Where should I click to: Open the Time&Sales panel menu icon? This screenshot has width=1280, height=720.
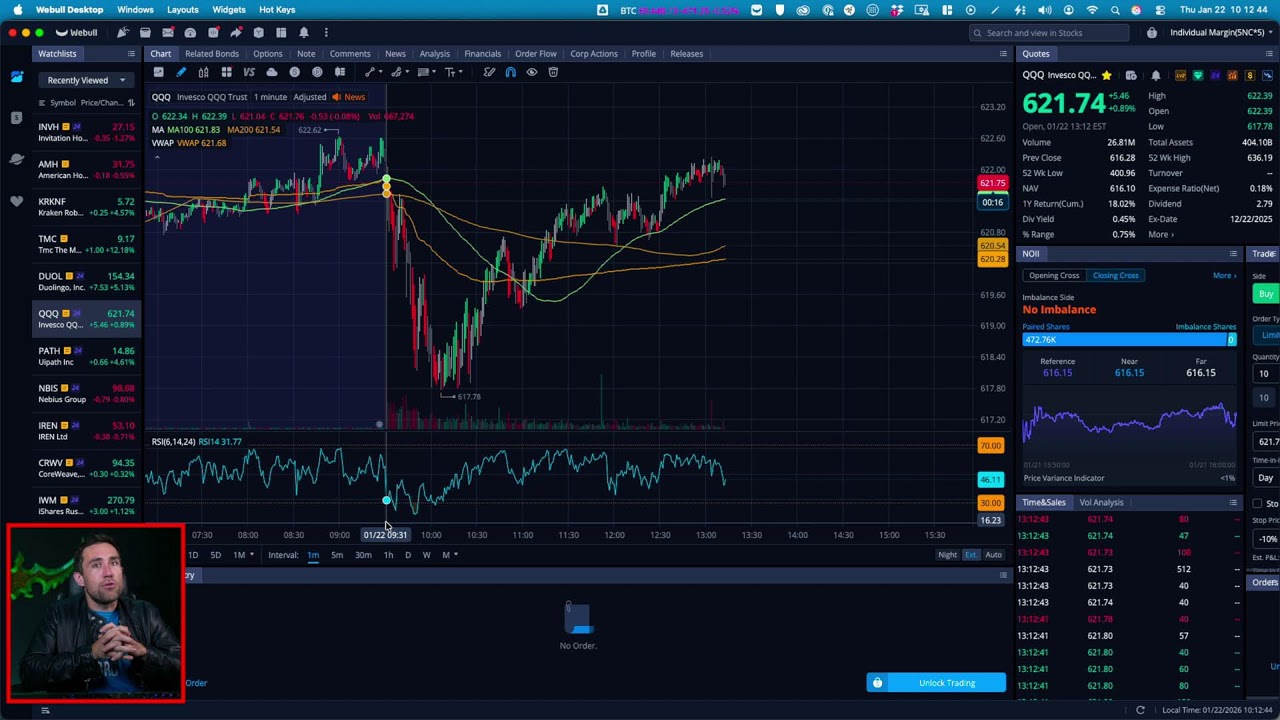1233,503
